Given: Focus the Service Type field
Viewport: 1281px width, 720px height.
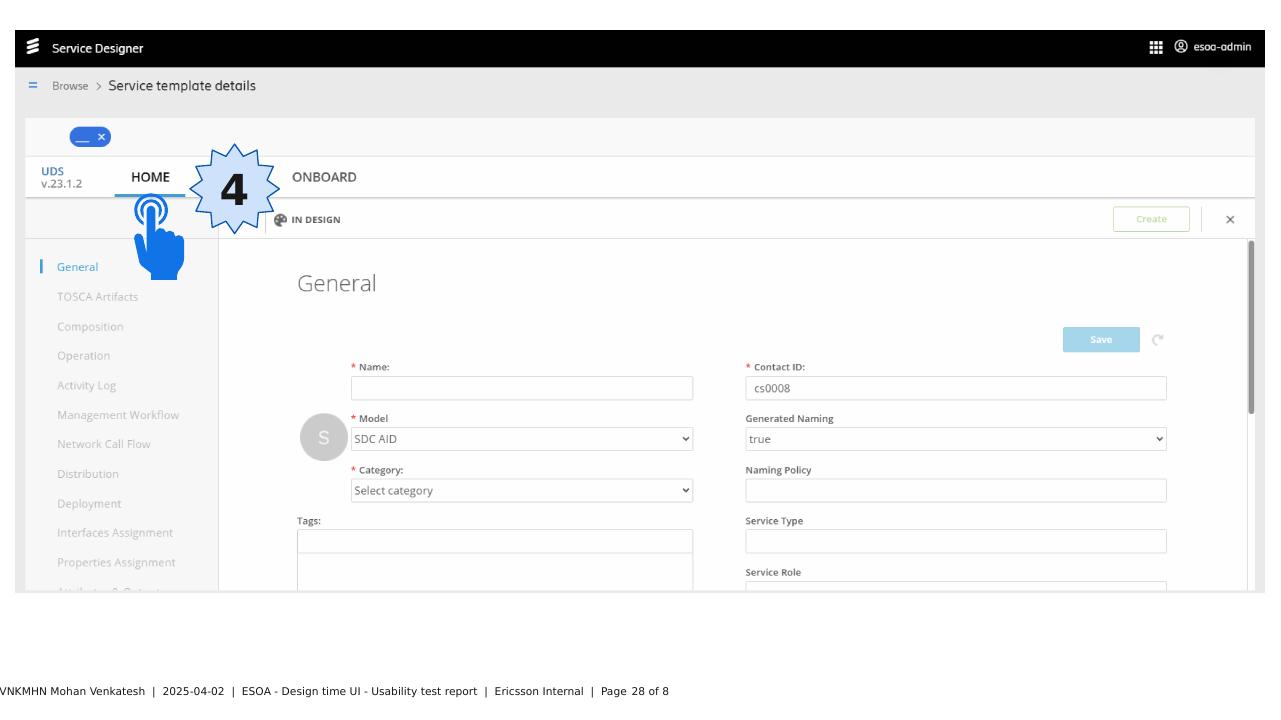Looking at the screenshot, I should (x=956, y=541).
